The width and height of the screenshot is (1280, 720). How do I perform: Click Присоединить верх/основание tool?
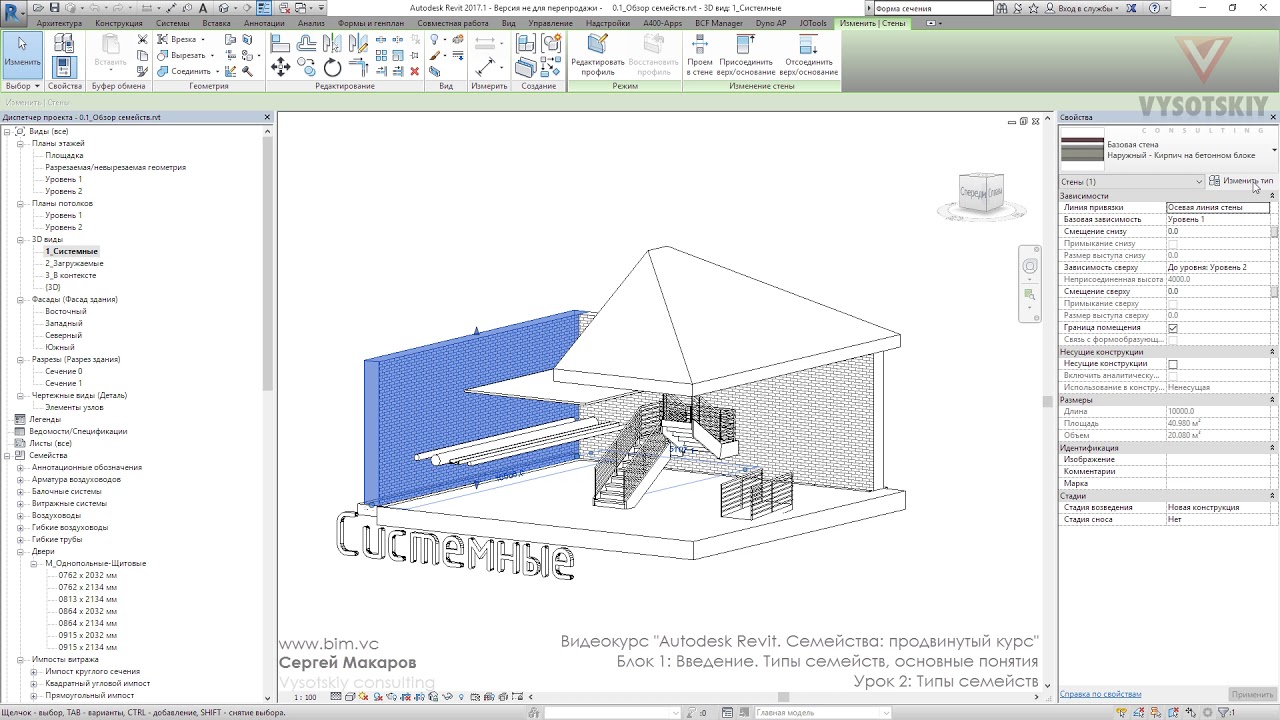coord(746,54)
